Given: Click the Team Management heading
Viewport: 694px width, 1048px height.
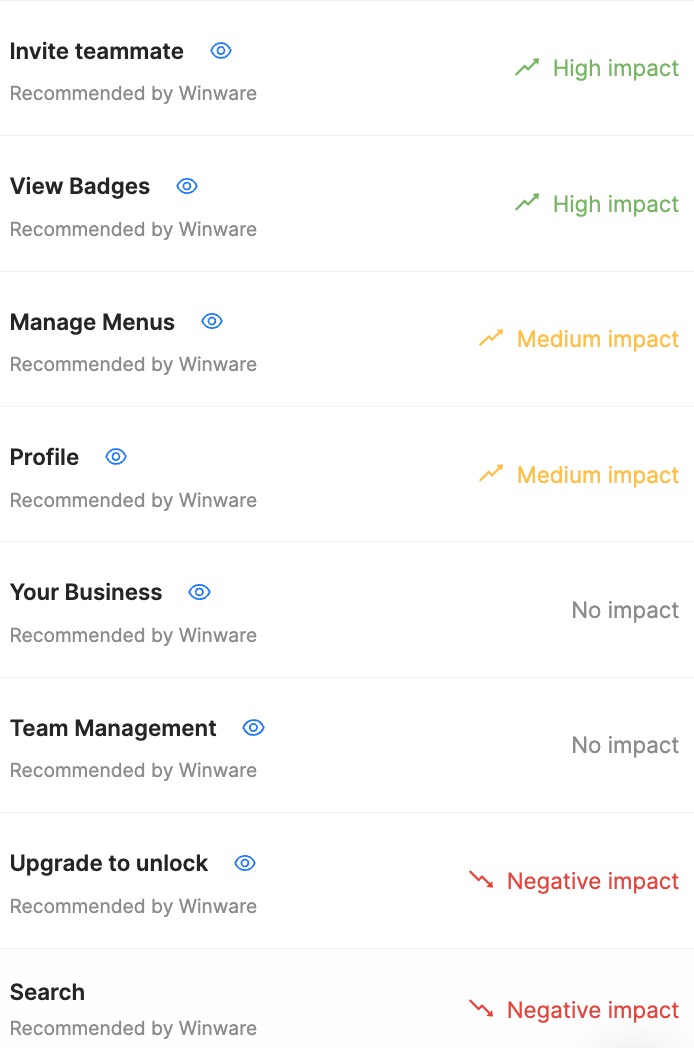Looking at the screenshot, I should (113, 729).
